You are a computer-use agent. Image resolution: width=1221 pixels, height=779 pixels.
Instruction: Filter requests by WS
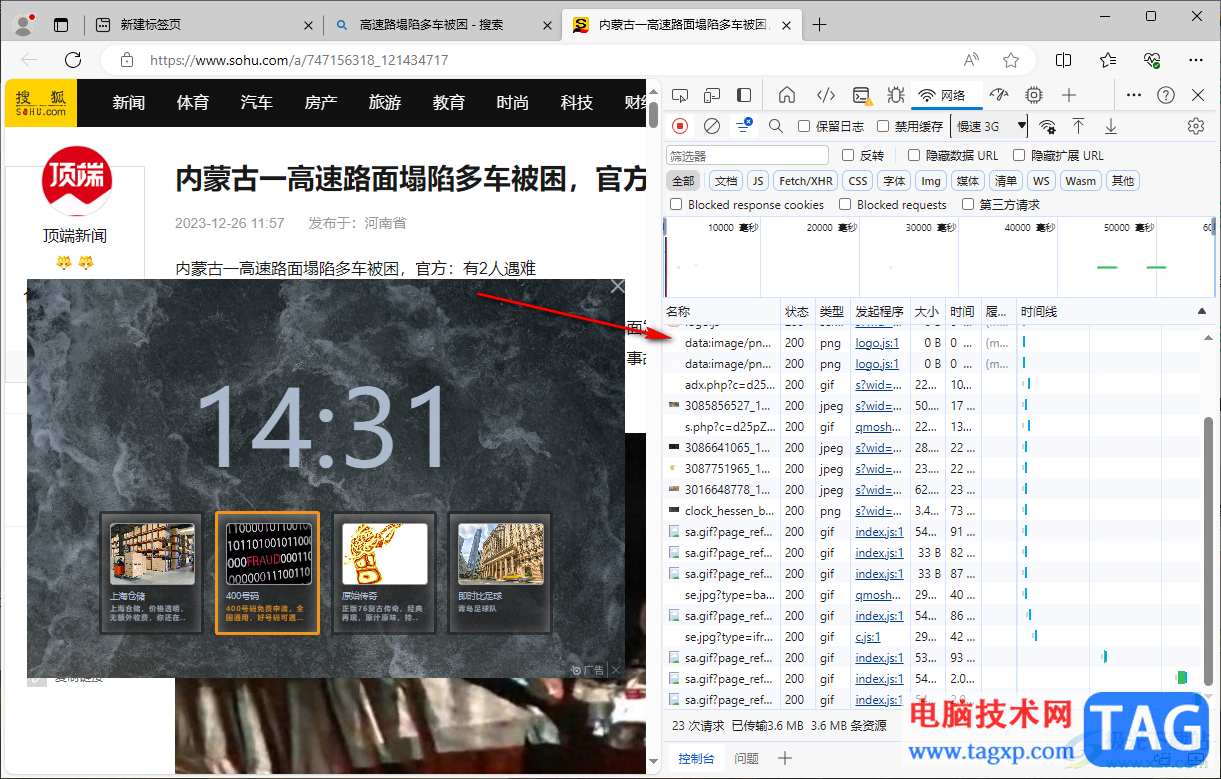click(1041, 181)
